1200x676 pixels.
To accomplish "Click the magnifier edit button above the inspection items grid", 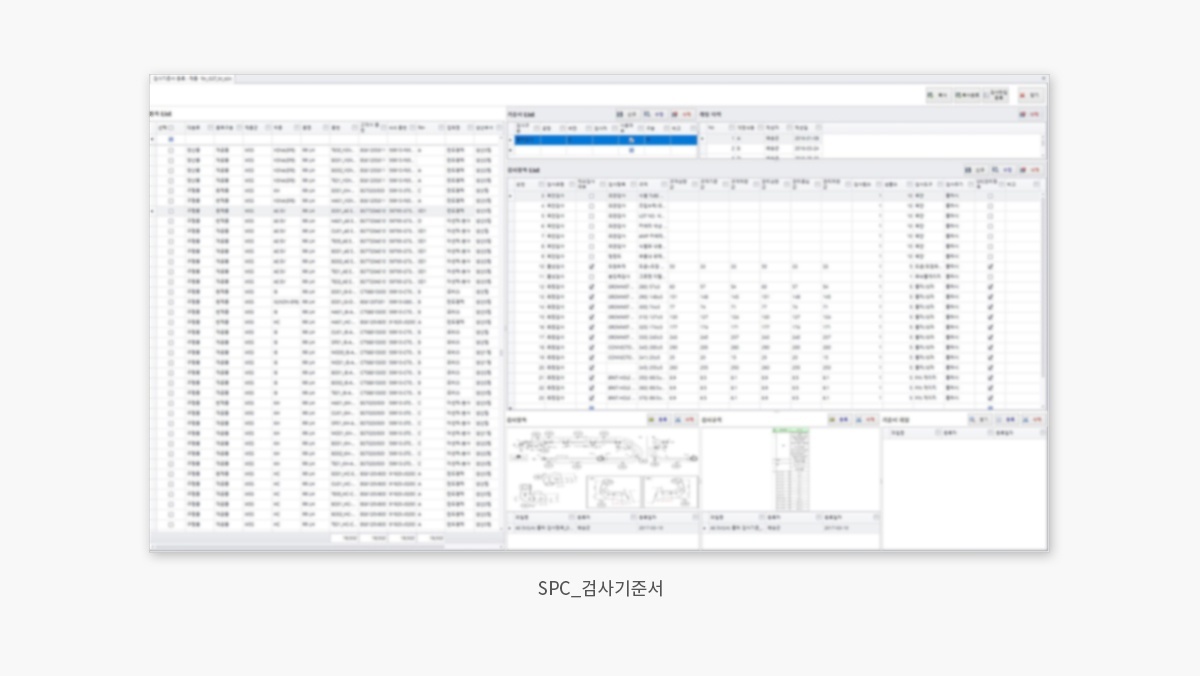I will click(1003, 170).
